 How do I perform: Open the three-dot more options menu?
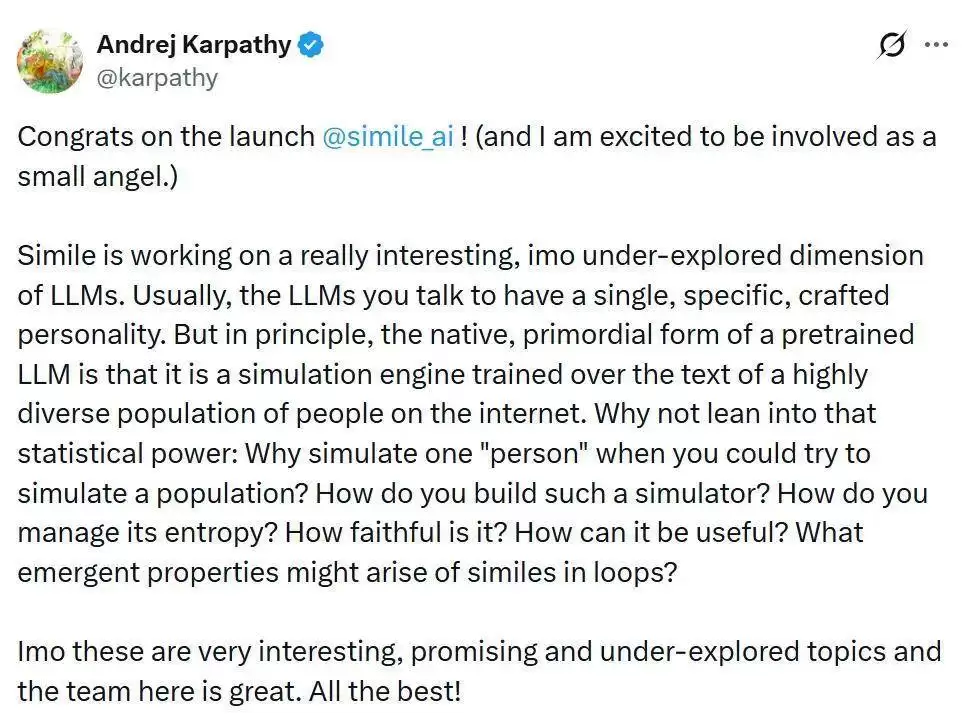click(935, 45)
